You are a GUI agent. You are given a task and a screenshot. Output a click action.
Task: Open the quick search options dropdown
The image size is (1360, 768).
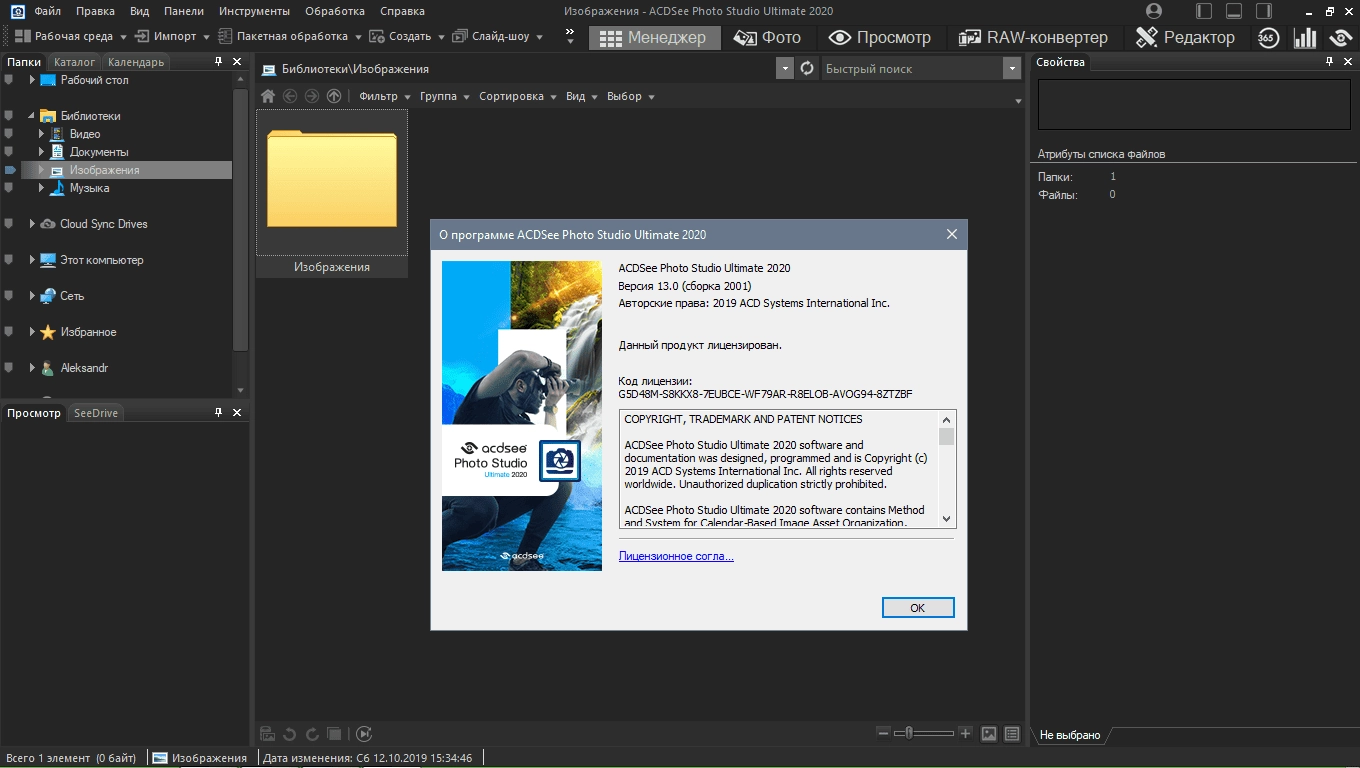(1010, 68)
